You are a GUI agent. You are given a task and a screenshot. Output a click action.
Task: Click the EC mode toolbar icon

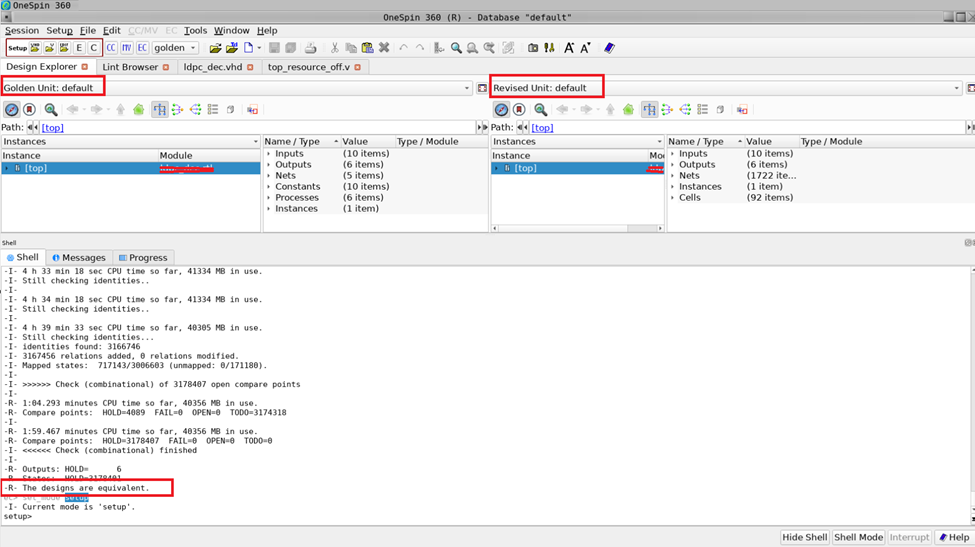142,48
